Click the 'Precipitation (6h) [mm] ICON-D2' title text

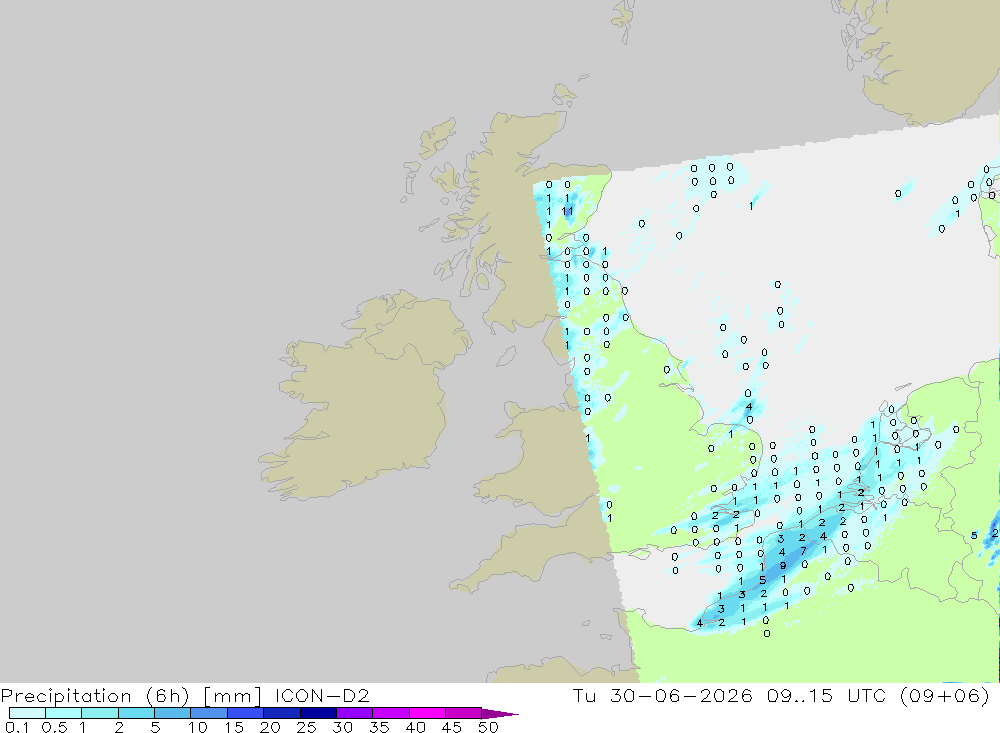coord(185,696)
